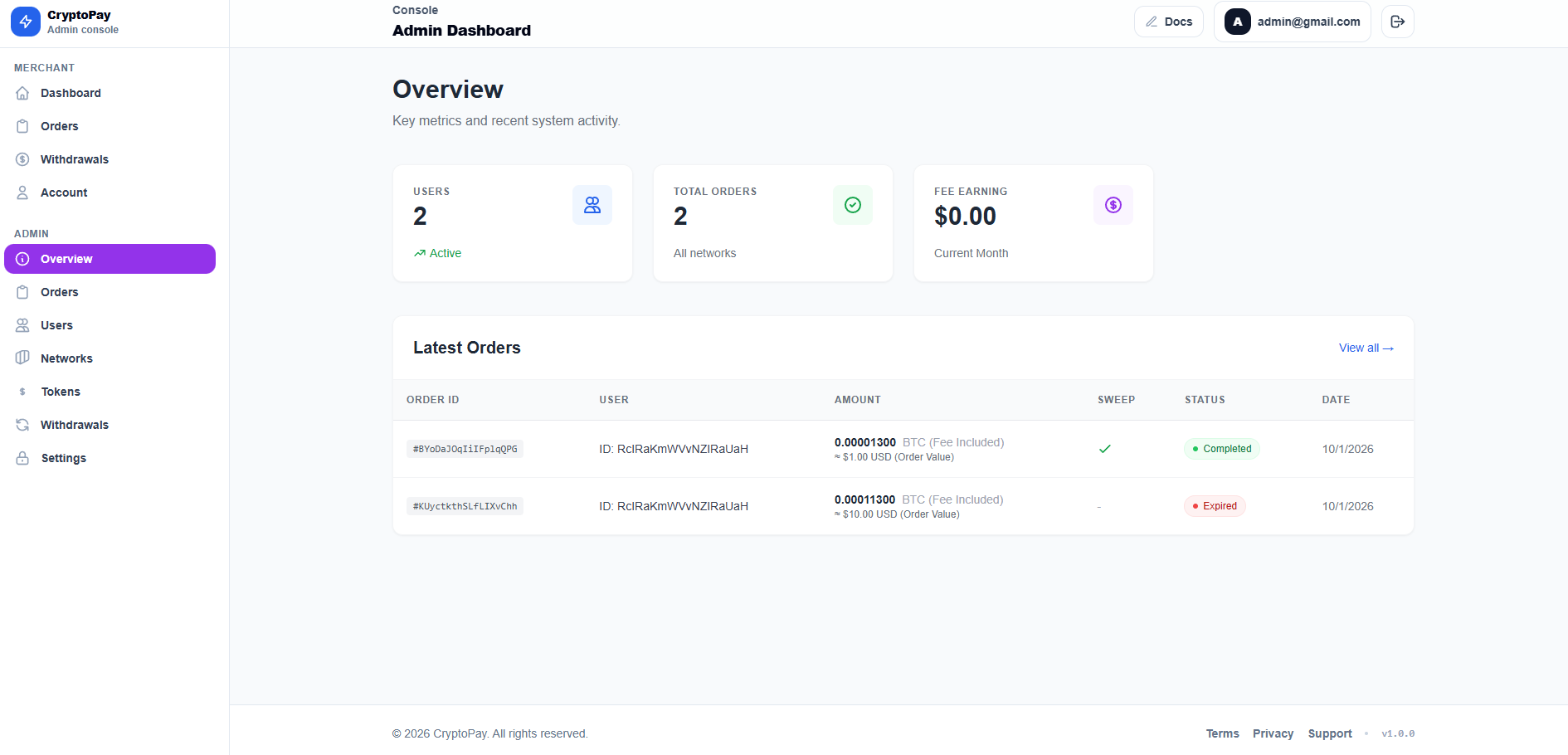Open the Account page
This screenshot has width=1568, height=755.
[64, 192]
